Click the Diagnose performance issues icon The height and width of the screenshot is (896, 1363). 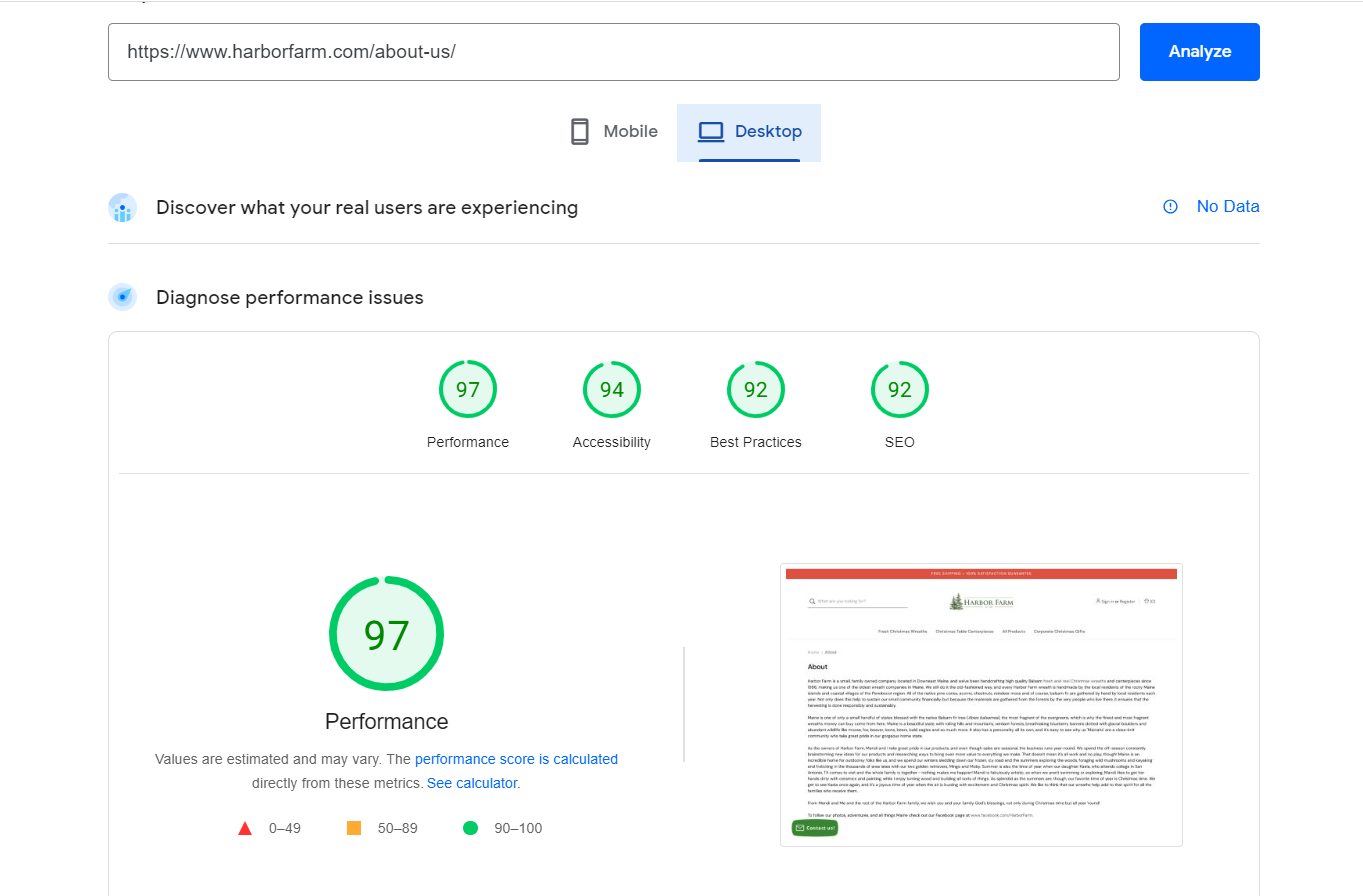point(122,297)
